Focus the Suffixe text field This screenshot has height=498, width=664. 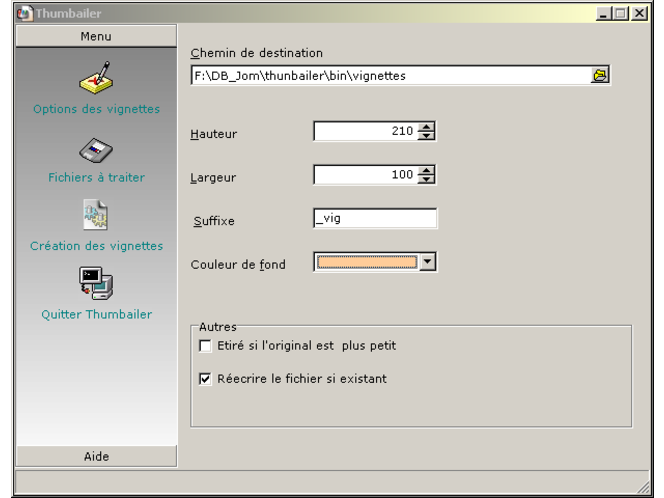coord(375,218)
